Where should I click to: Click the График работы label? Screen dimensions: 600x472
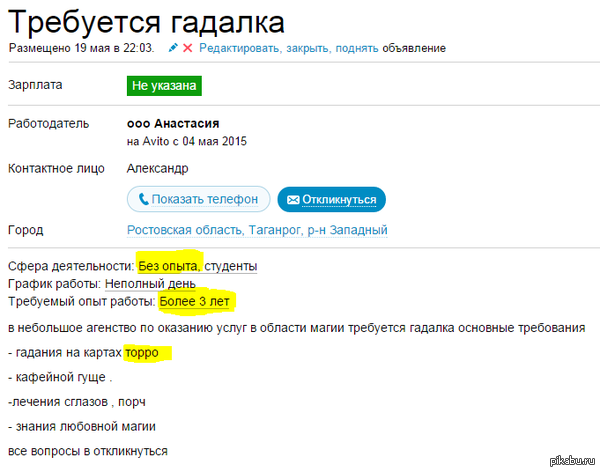[x=55, y=284]
